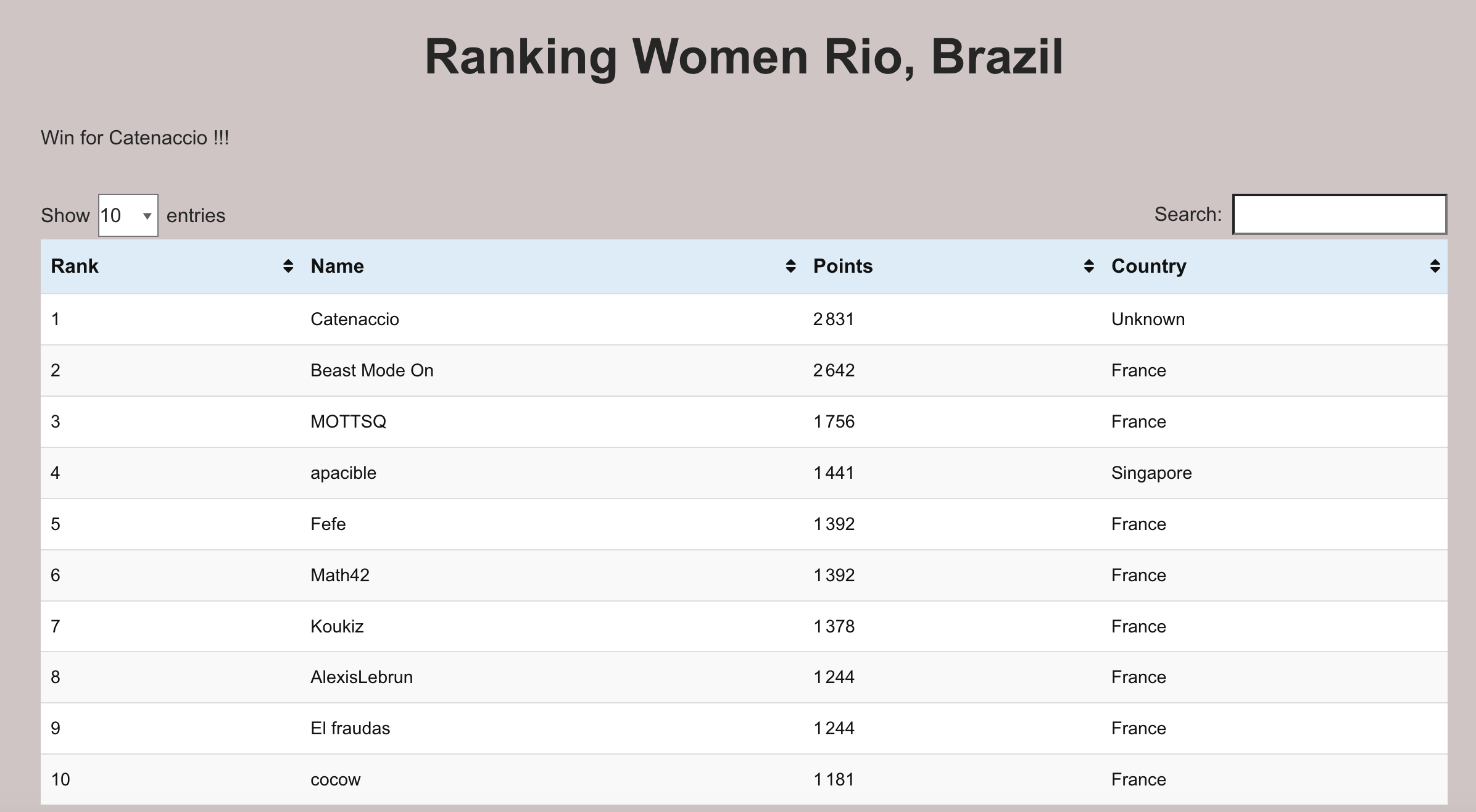
Task: Open the Show entries count dropdown
Action: point(128,215)
